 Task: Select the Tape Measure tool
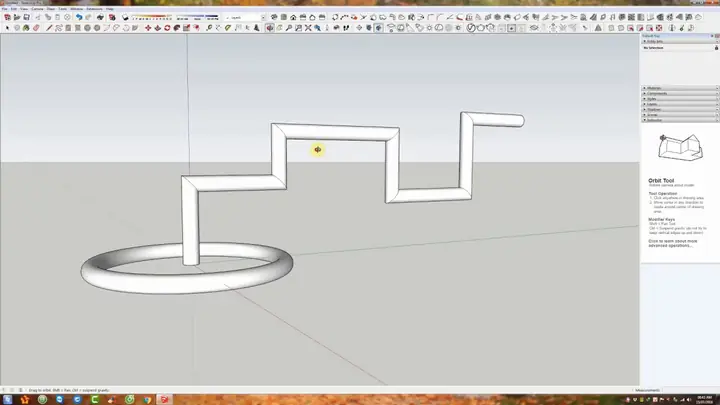[x=209, y=28]
